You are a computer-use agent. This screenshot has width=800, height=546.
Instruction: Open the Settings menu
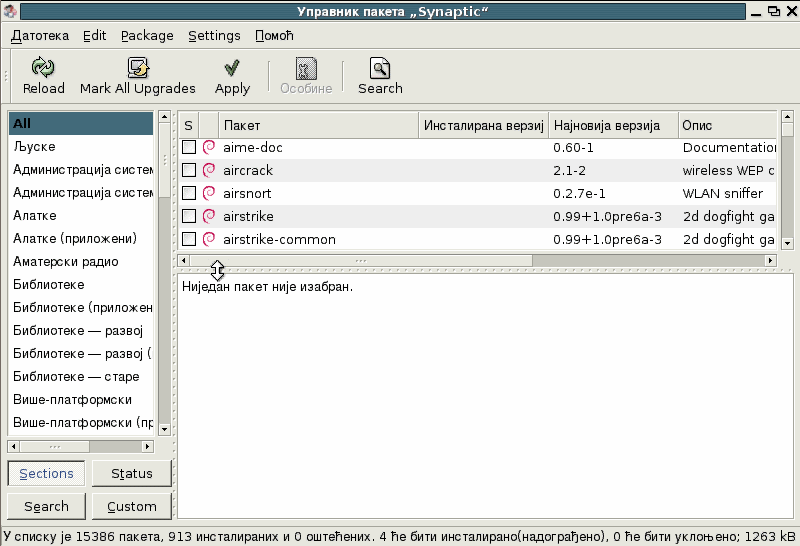pyautogui.click(x=214, y=36)
